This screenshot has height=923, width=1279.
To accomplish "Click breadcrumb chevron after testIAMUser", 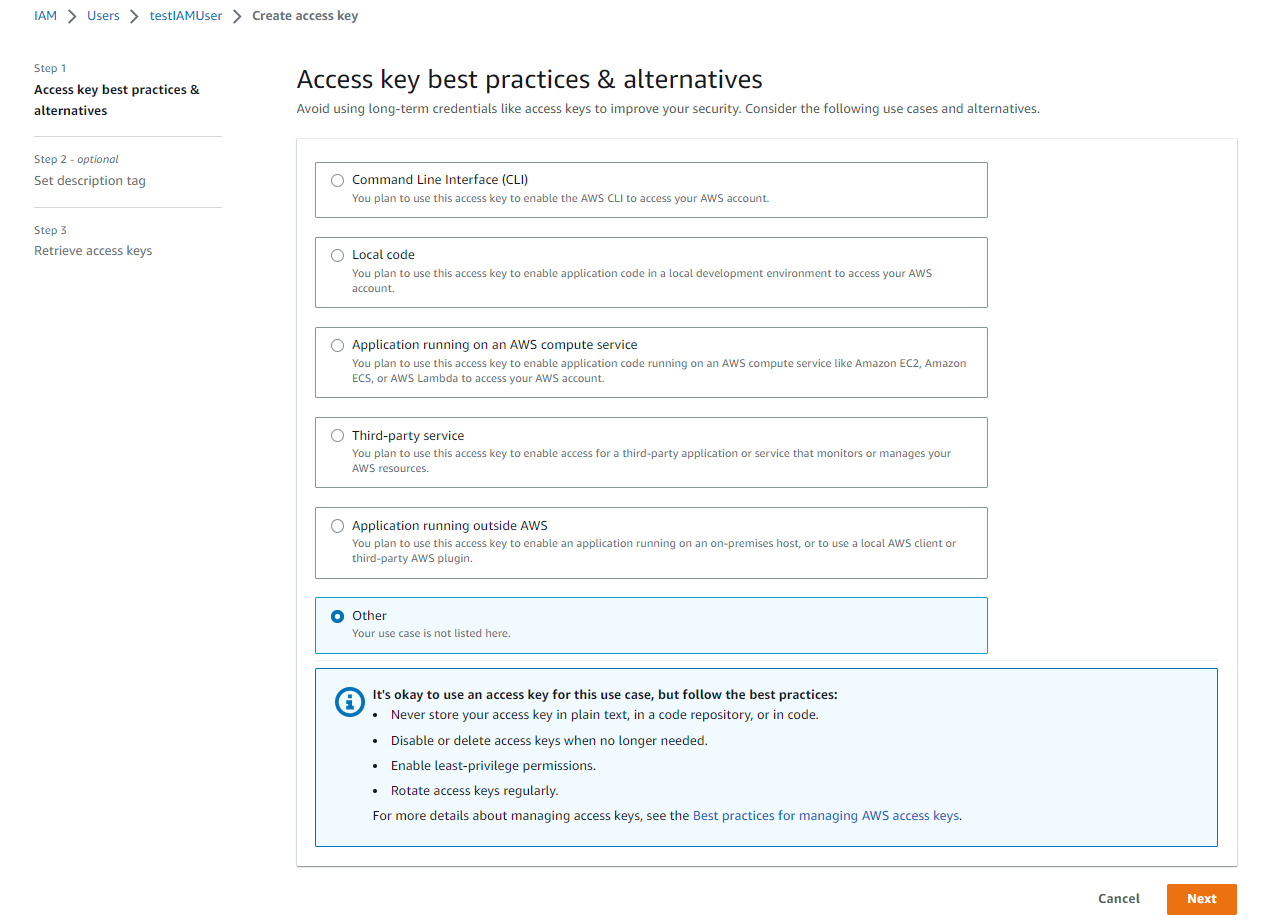I will pos(237,16).
